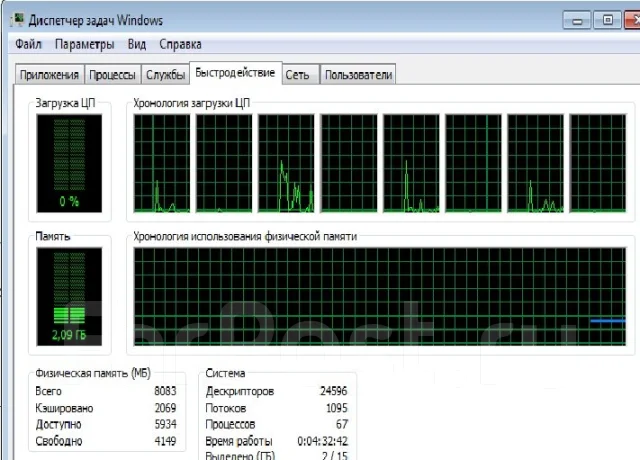This screenshot has height=460, width=640.
Task: Minimize the Диспетчер задач window
Action: point(576,20)
